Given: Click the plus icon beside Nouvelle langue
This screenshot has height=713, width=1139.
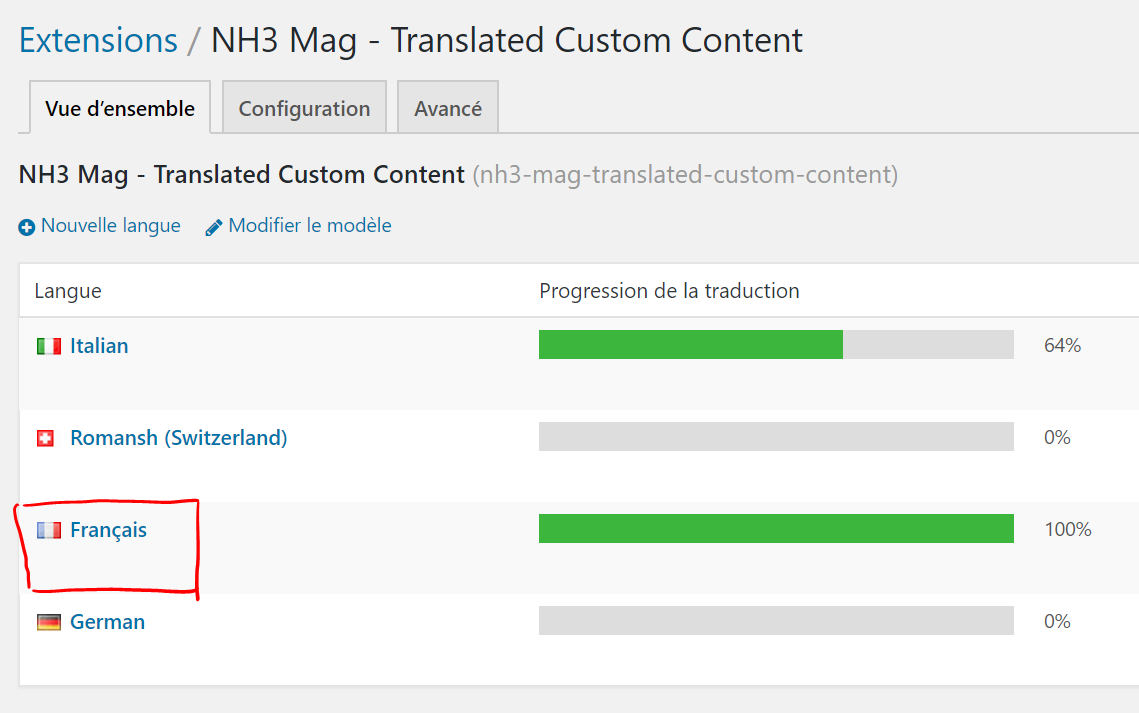Looking at the screenshot, I should (27, 228).
